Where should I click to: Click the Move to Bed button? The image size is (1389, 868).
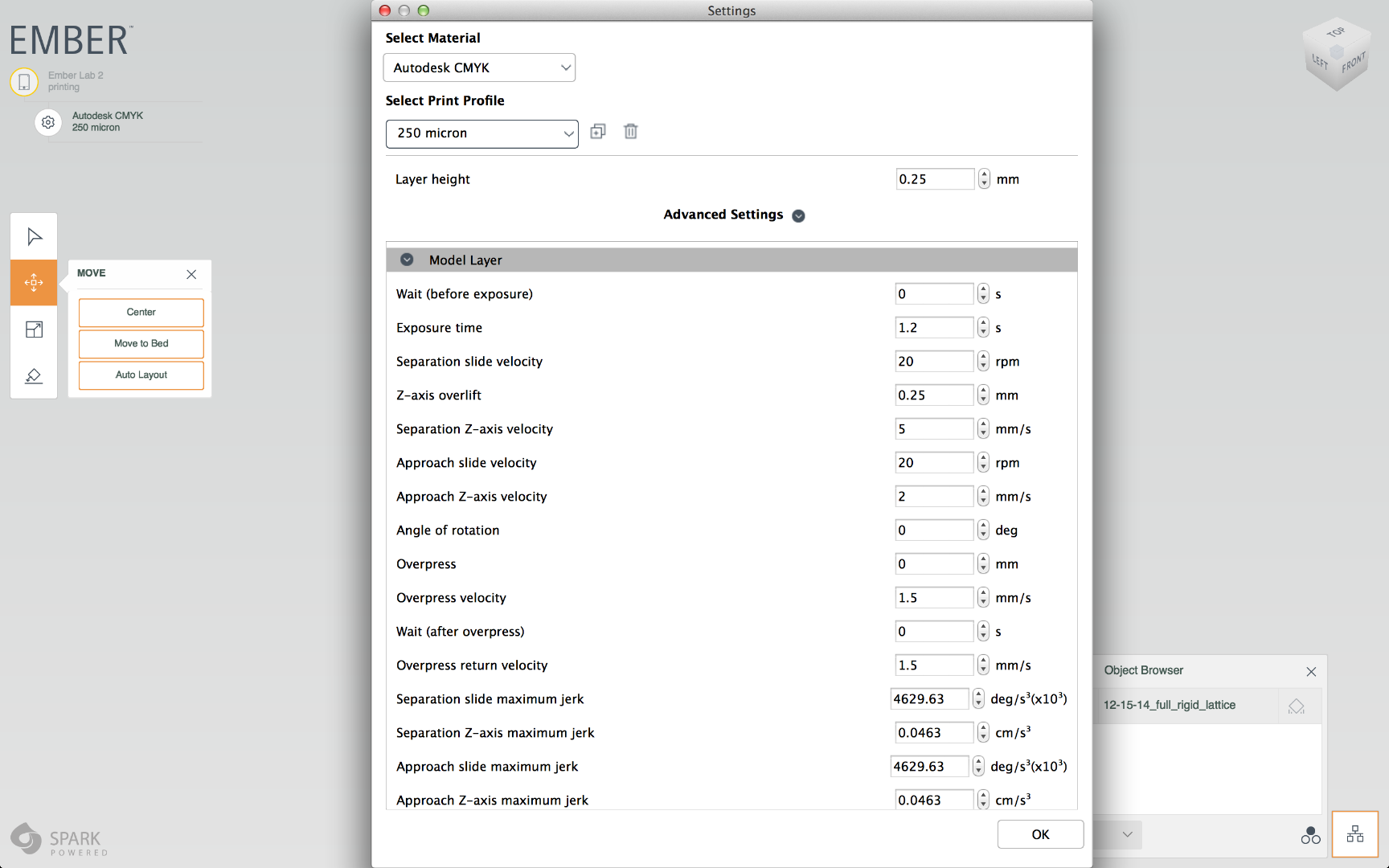coord(141,343)
